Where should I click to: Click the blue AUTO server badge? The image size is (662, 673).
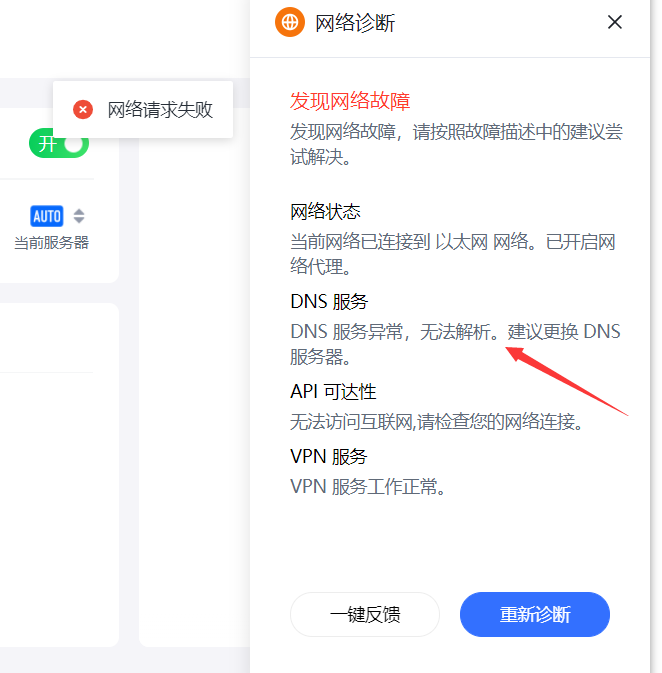(x=47, y=216)
